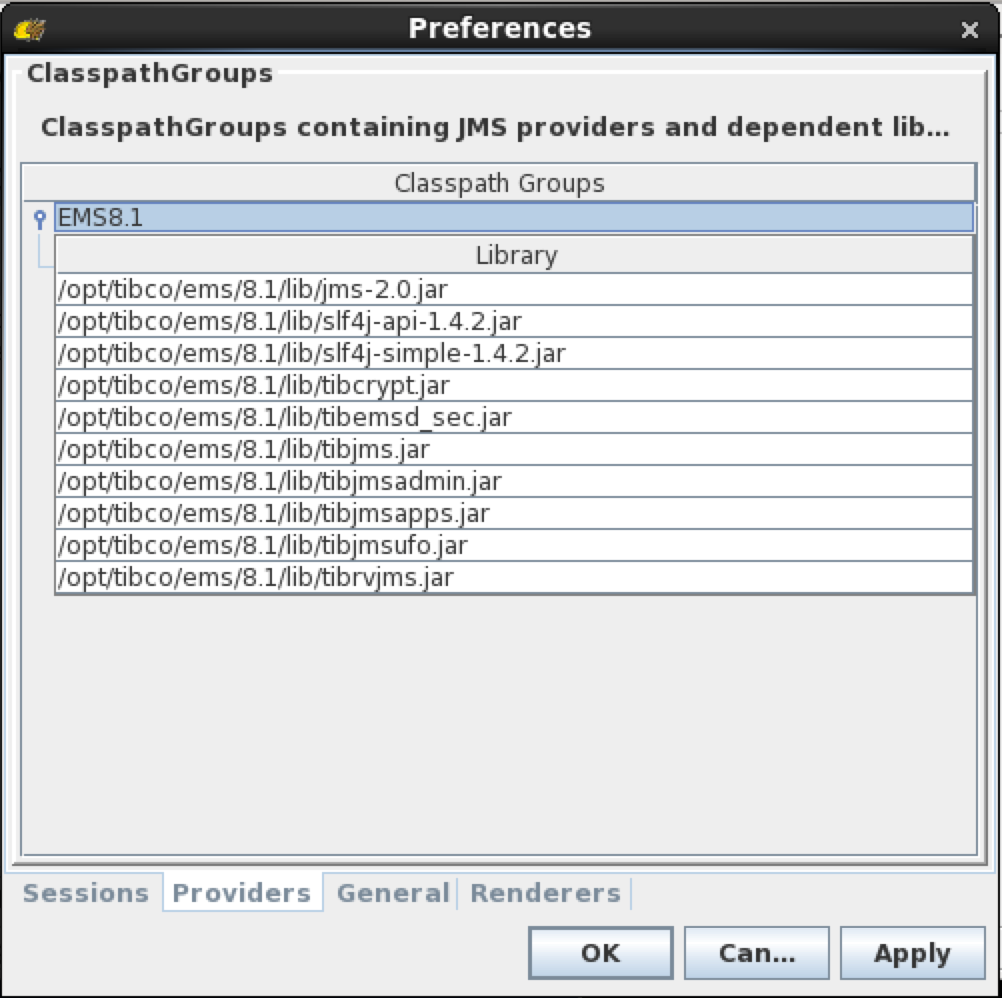
Task: Click the Classpath Groups column header
Action: (499, 183)
